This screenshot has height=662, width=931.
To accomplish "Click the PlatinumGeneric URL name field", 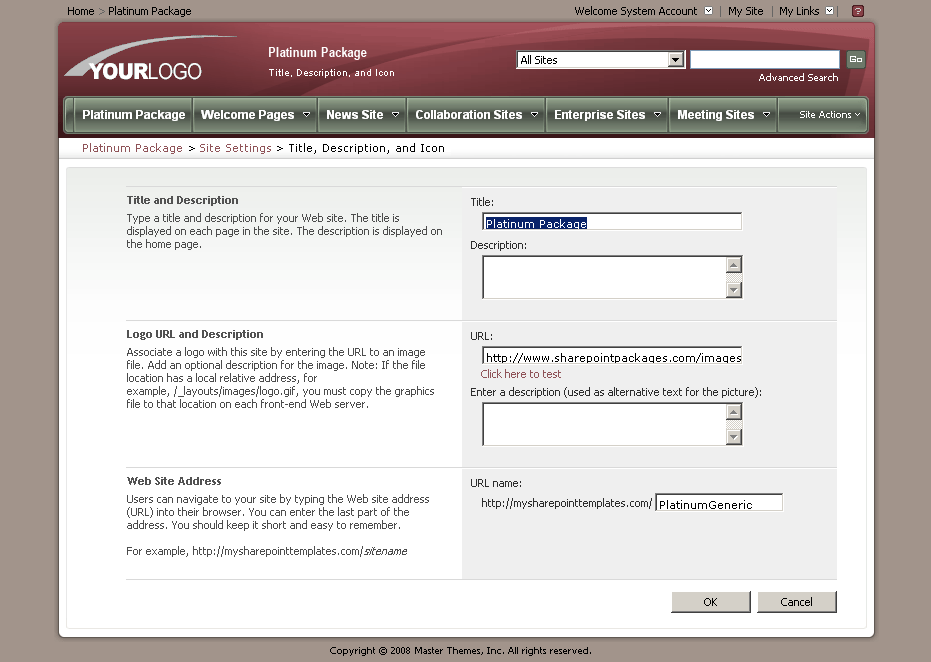I will 717,502.
